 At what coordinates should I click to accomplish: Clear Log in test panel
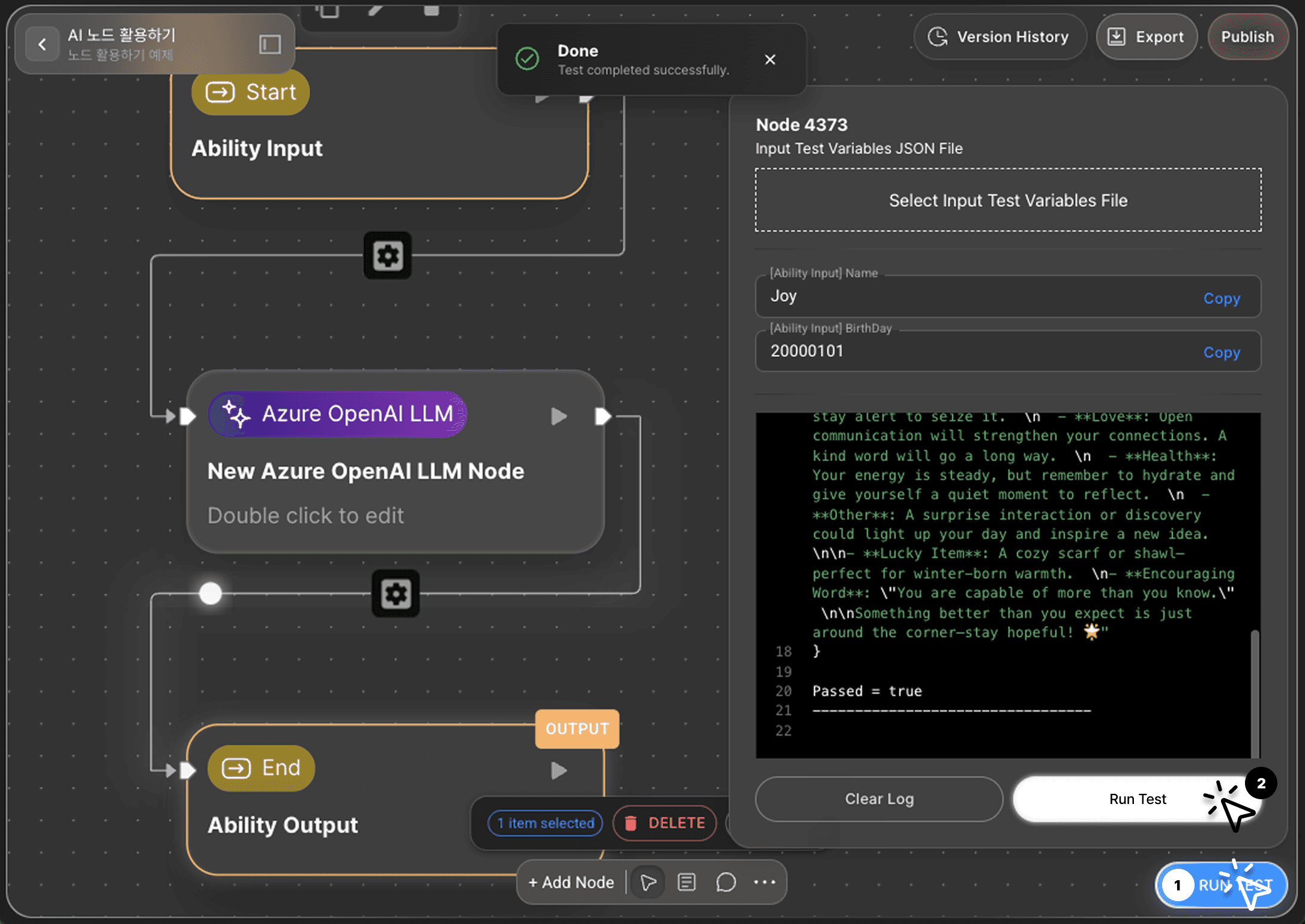879,799
